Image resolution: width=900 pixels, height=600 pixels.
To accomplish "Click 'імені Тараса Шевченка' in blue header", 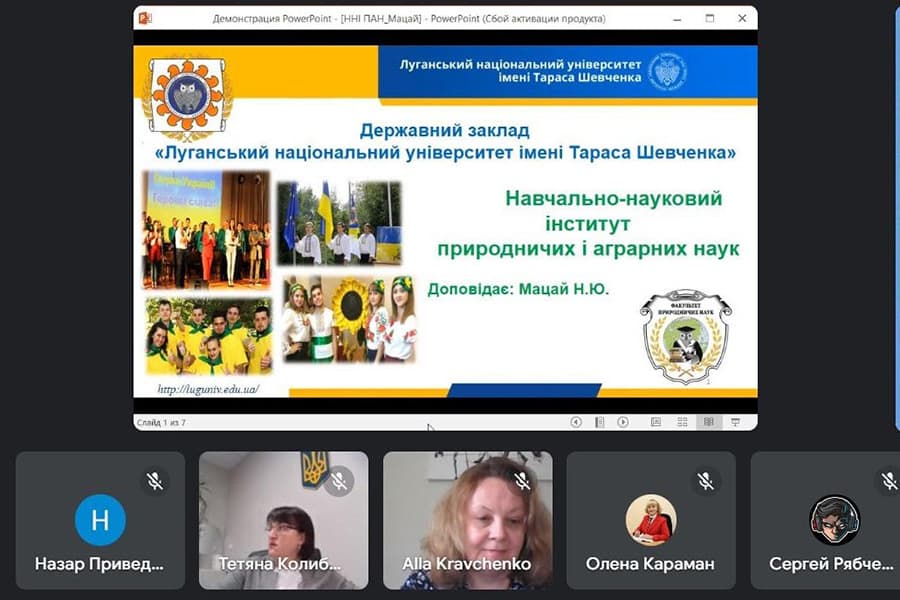I will click(x=569, y=78).
